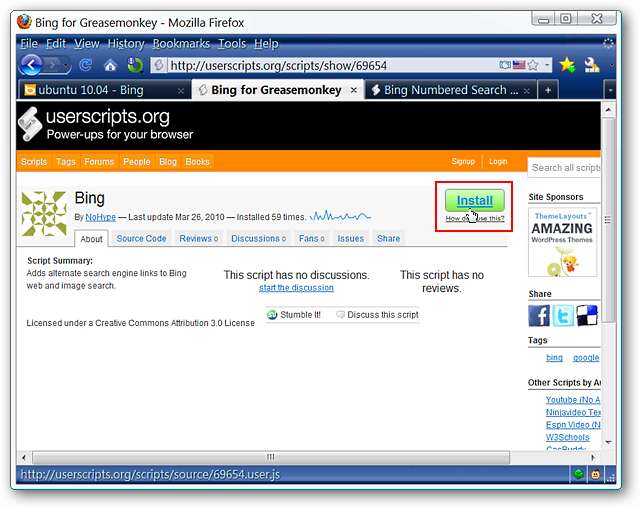Open the list all tabs dropdown
Screen dimensions: 640x508
pos(610,90)
